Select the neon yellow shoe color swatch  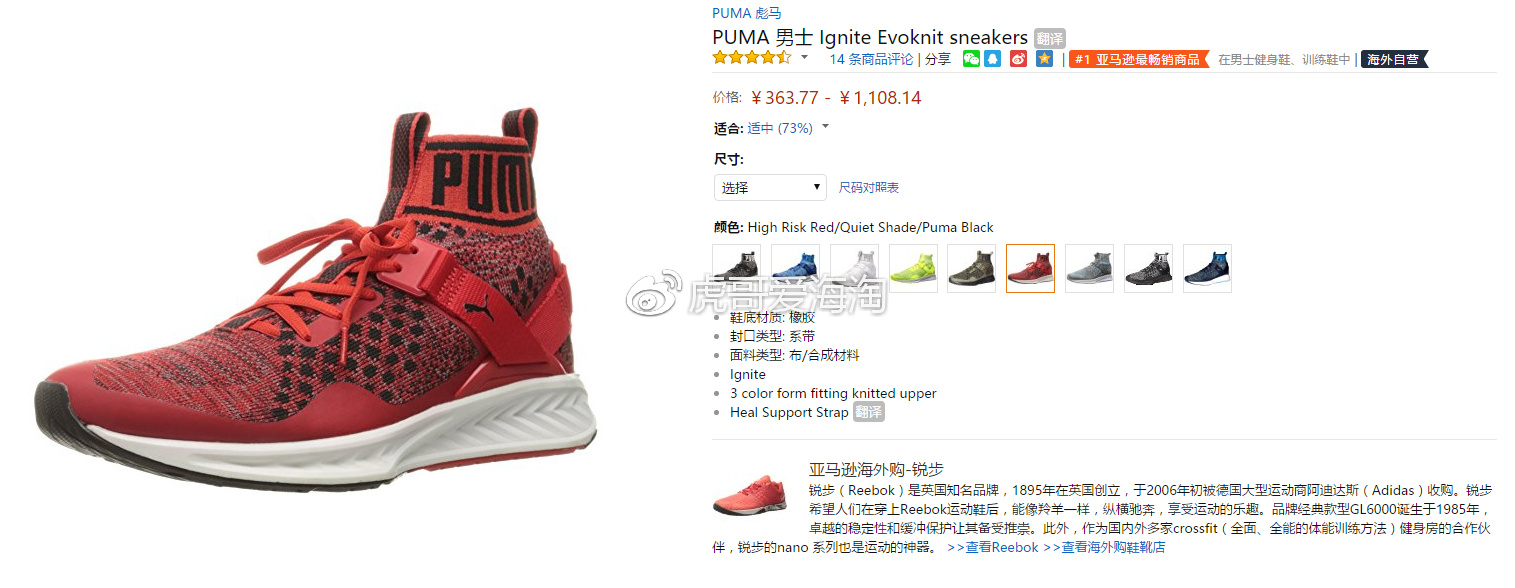(913, 268)
